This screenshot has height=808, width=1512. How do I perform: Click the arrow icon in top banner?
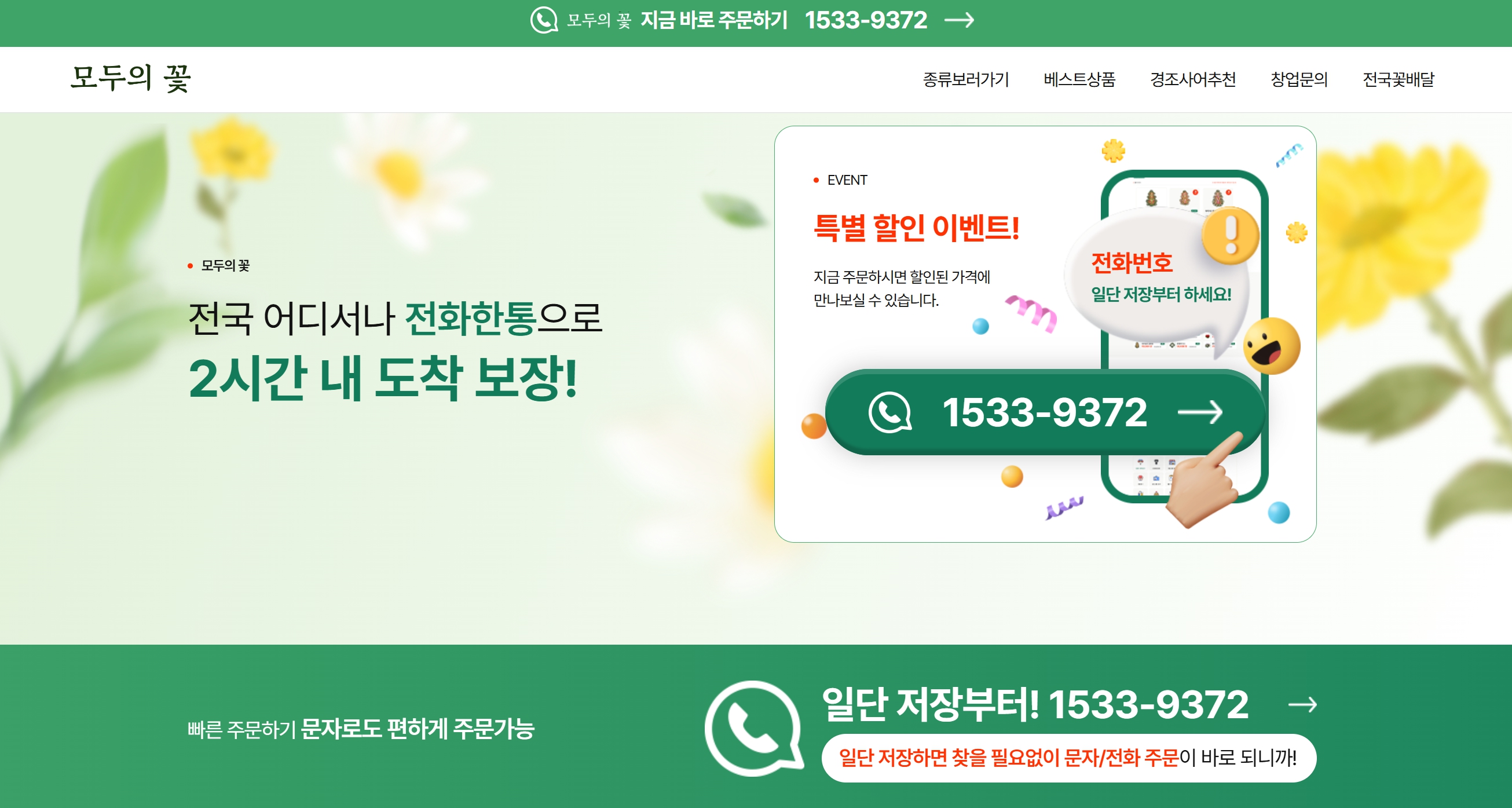[x=959, y=20]
